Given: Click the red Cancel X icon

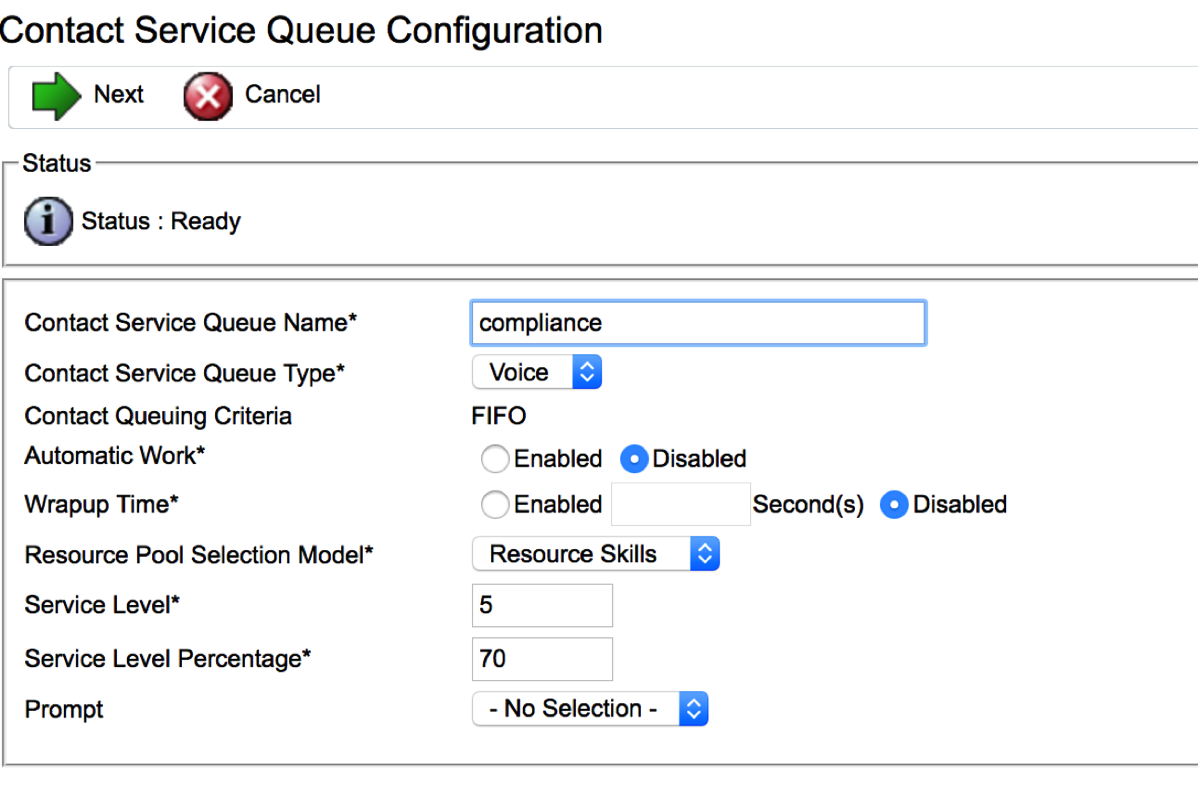Looking at the screenshot, I should (x=208, y=96).
